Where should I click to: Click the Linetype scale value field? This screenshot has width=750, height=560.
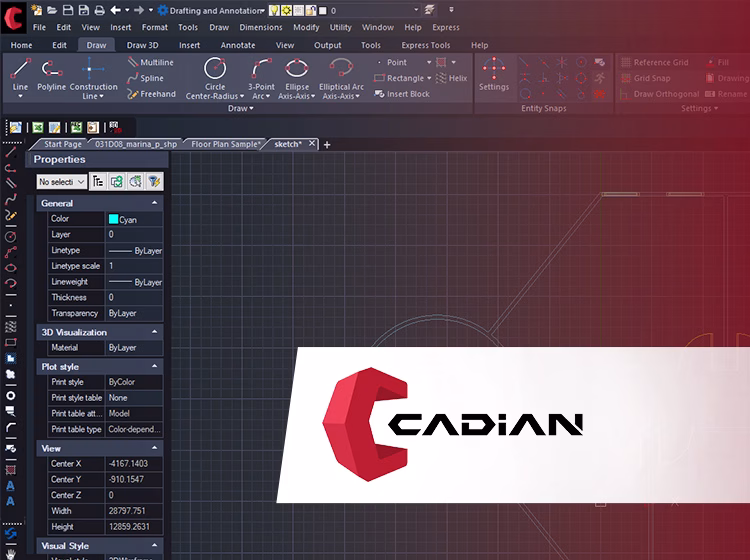[x=134, y=266]
